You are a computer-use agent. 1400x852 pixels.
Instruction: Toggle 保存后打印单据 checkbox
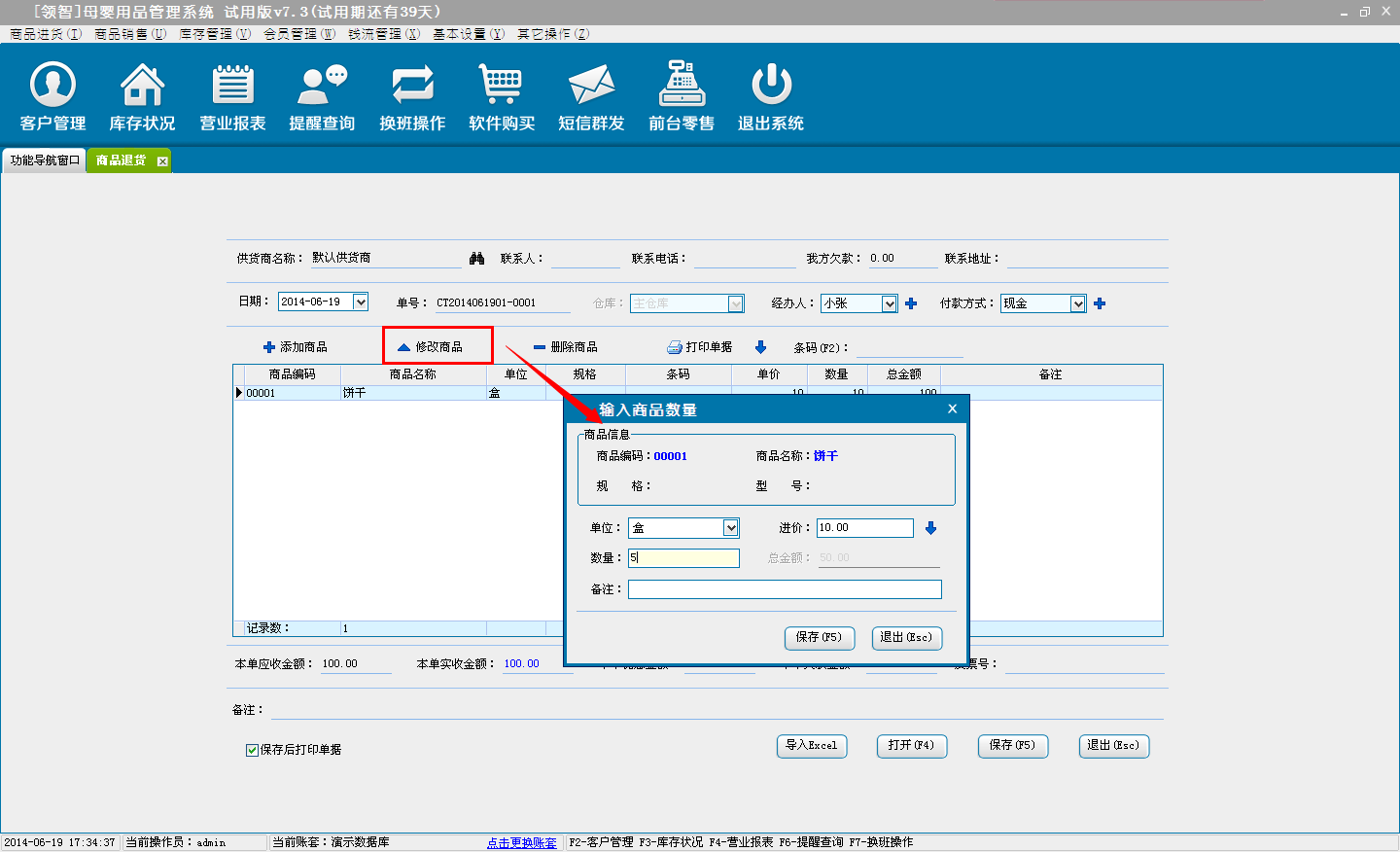pyautogui.click(x=252, y=750)
